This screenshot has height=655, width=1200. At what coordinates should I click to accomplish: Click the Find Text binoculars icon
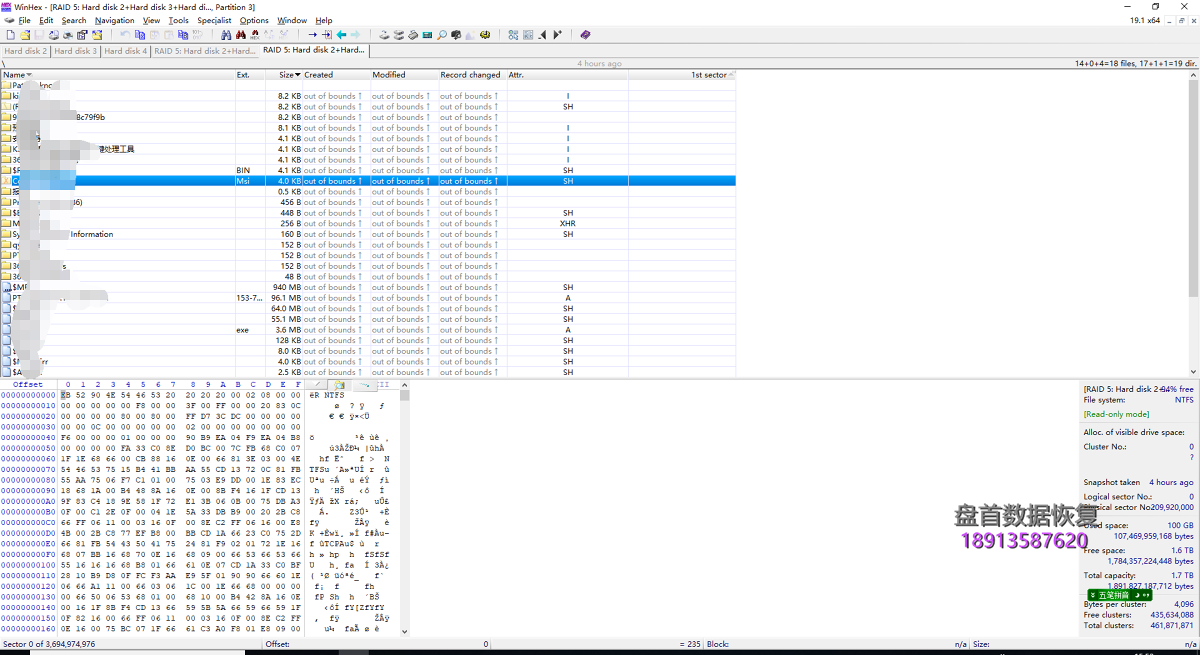tap(226, 35)
